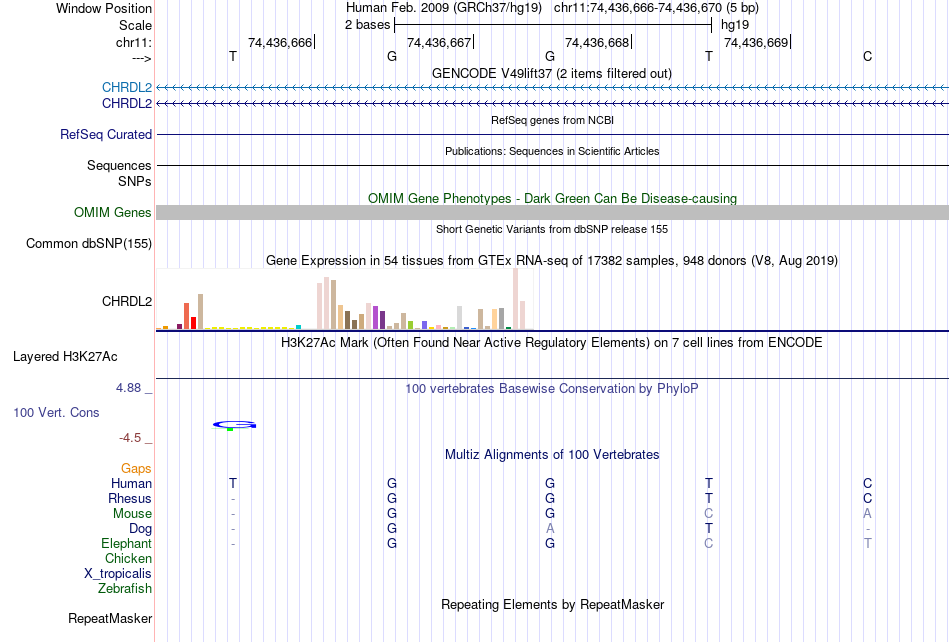The height and width of the screenshot is (642, 950).
Task: Click 'Short Genetic Variants from dbSNP release 155'
Action: click(552, 229)
